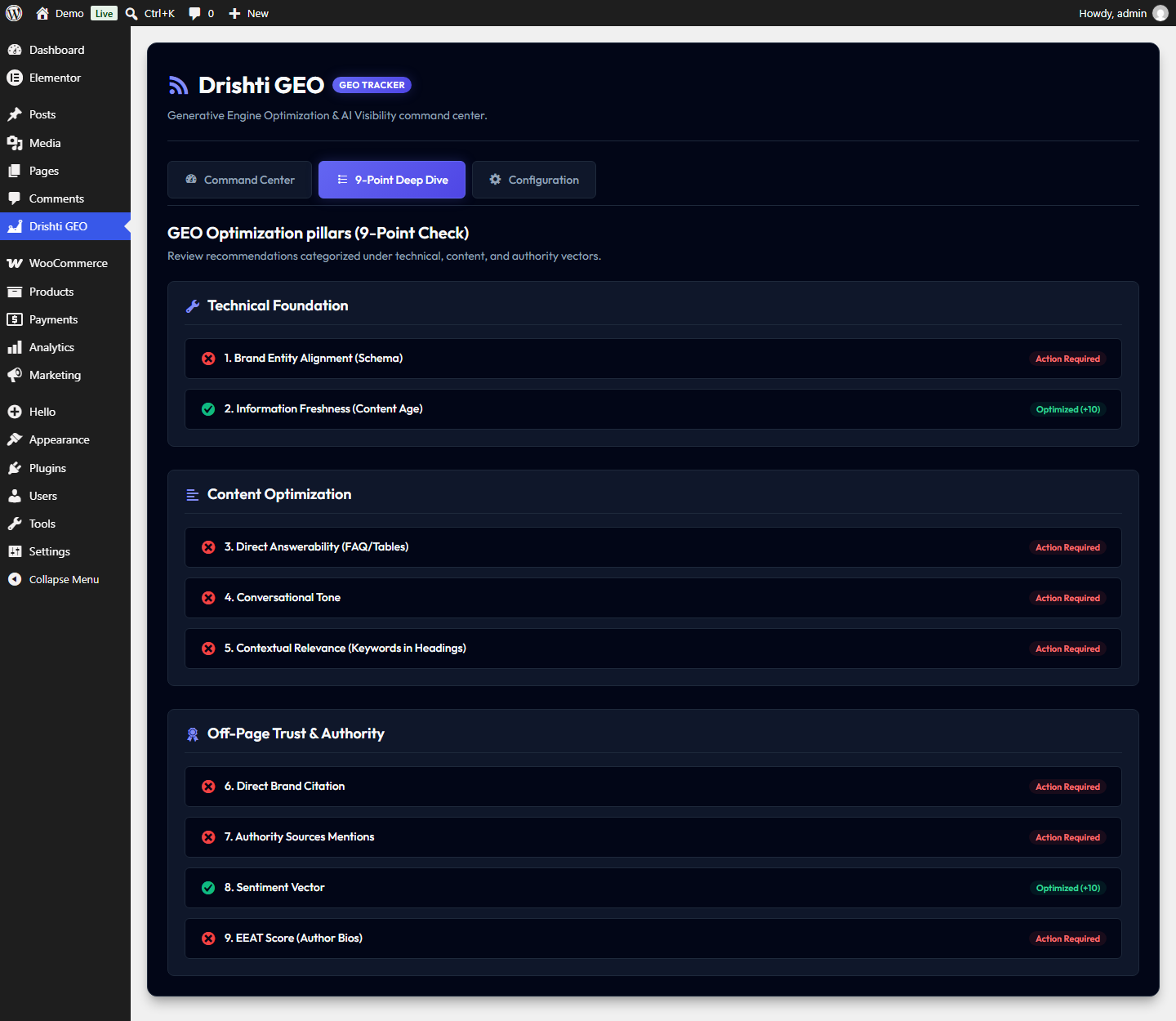Screen dimensions: 1176x1021
Task: Click the Tools wrench icon in sidebar
Action: (15, 524)
